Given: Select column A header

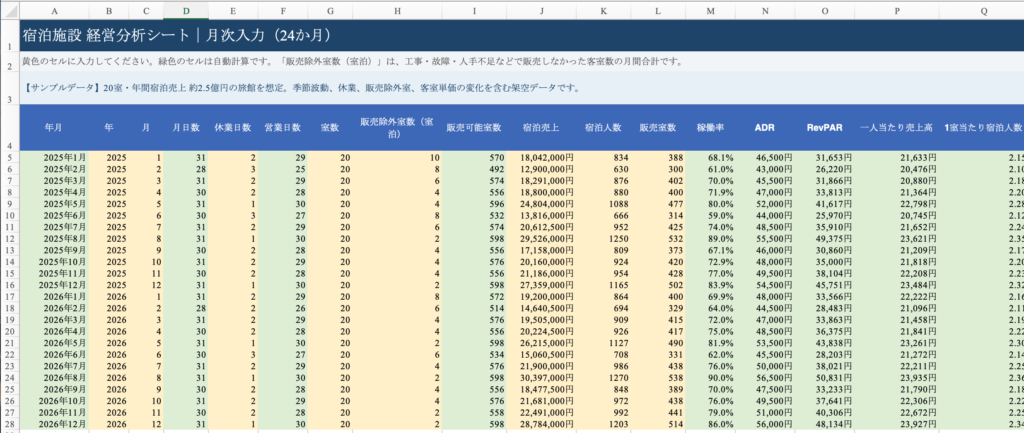Looking at the screenshot, I should [54, 10].
